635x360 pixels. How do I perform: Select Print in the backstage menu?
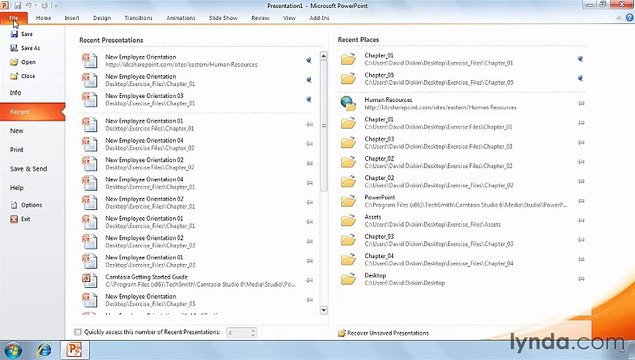point(17,150)
